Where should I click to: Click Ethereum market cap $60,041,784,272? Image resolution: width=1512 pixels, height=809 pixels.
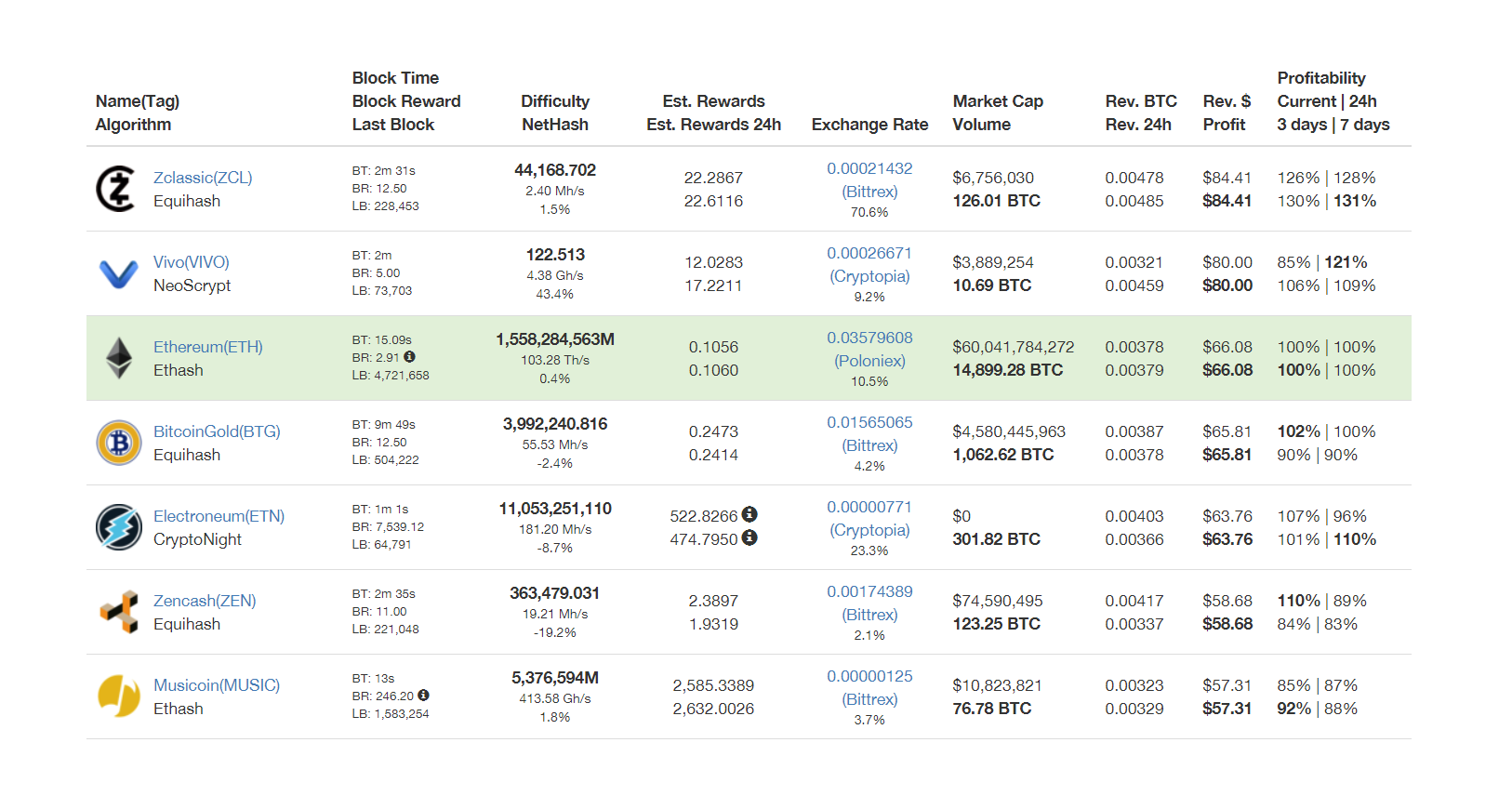[1013, 347]
